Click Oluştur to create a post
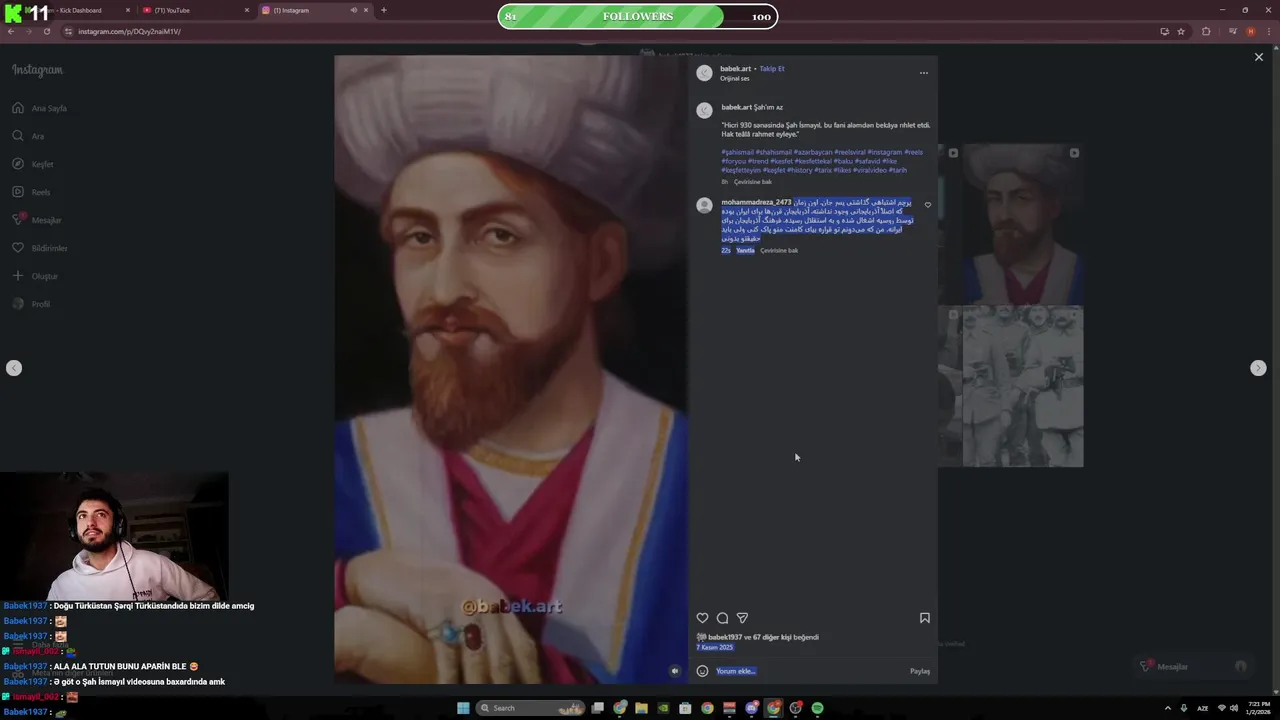1280x720 pixels. 35,276
